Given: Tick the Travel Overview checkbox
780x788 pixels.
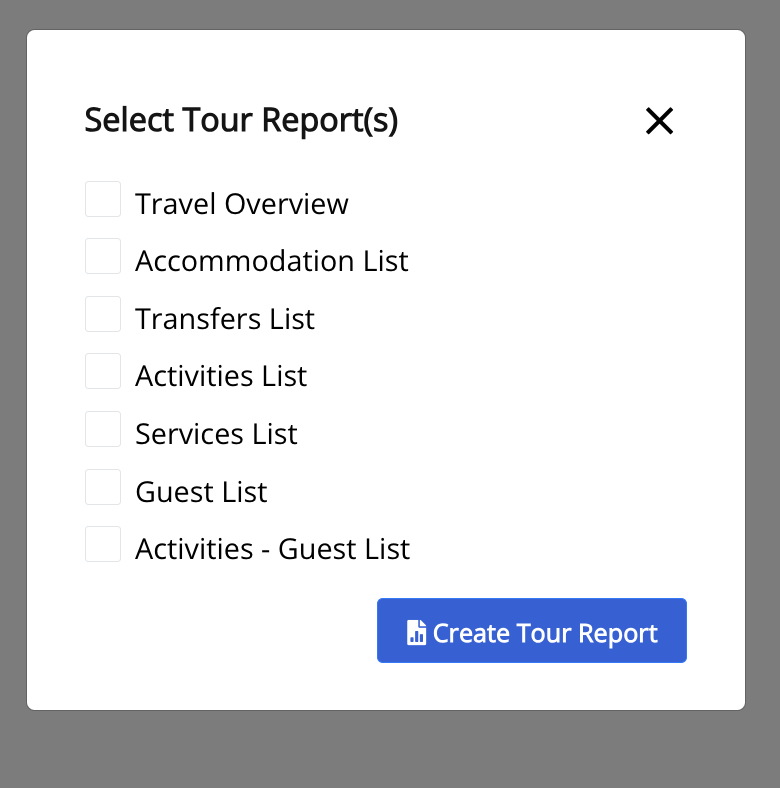Looking at the screenshot, I should pos(103,199).
